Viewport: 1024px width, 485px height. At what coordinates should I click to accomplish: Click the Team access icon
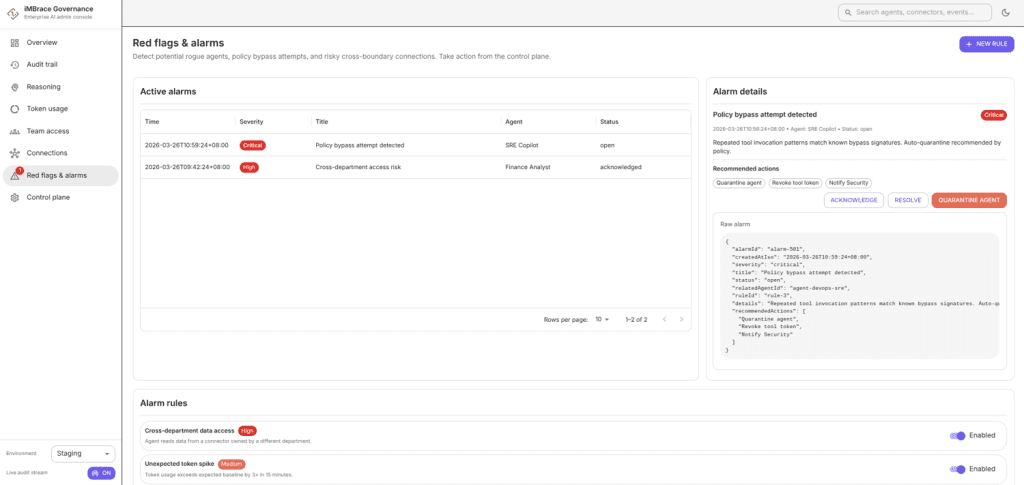click(x=15, y=131)
